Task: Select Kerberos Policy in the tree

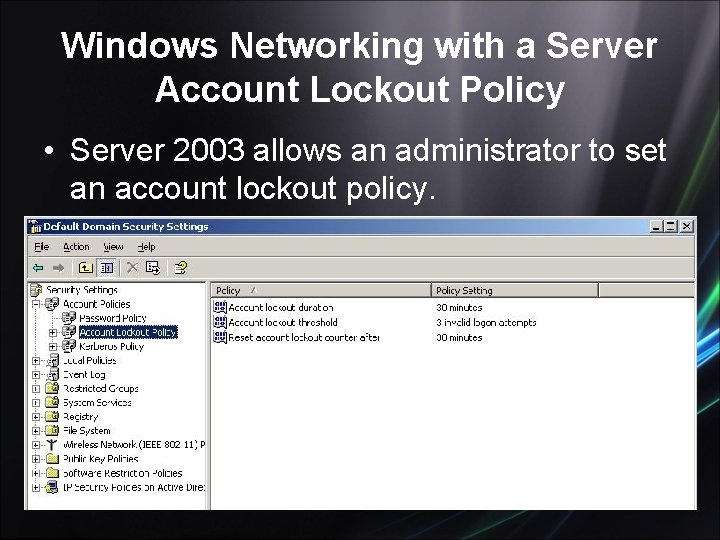Action: [x=112, y=346]
